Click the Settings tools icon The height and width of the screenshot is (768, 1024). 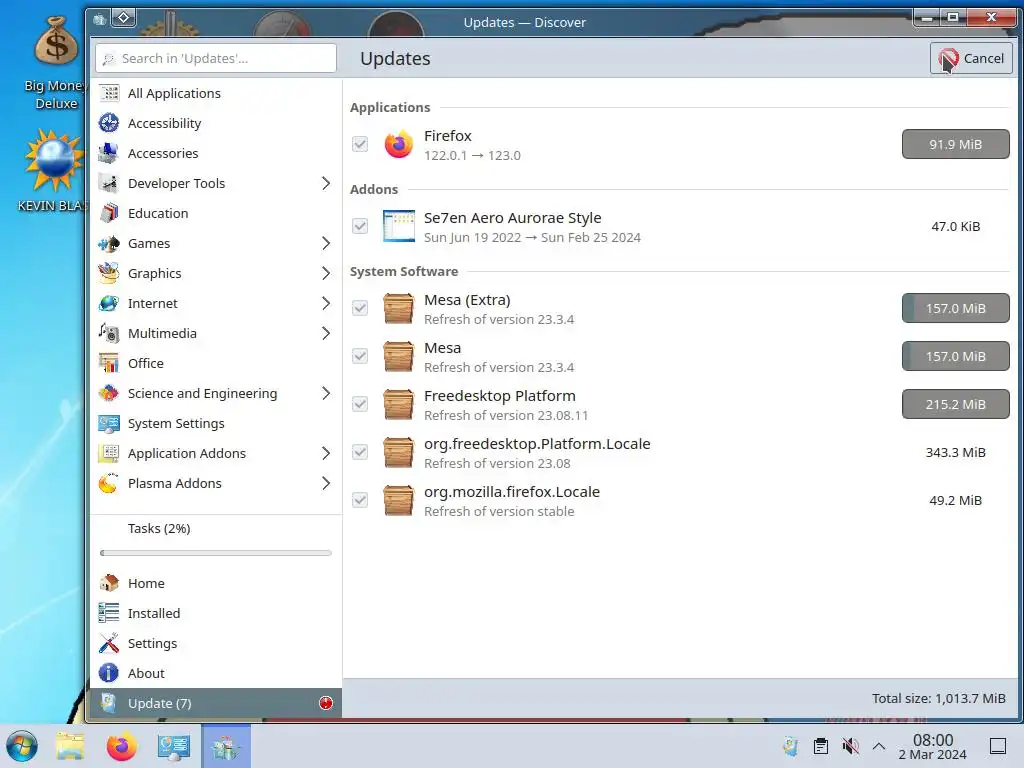coord(109,643)
